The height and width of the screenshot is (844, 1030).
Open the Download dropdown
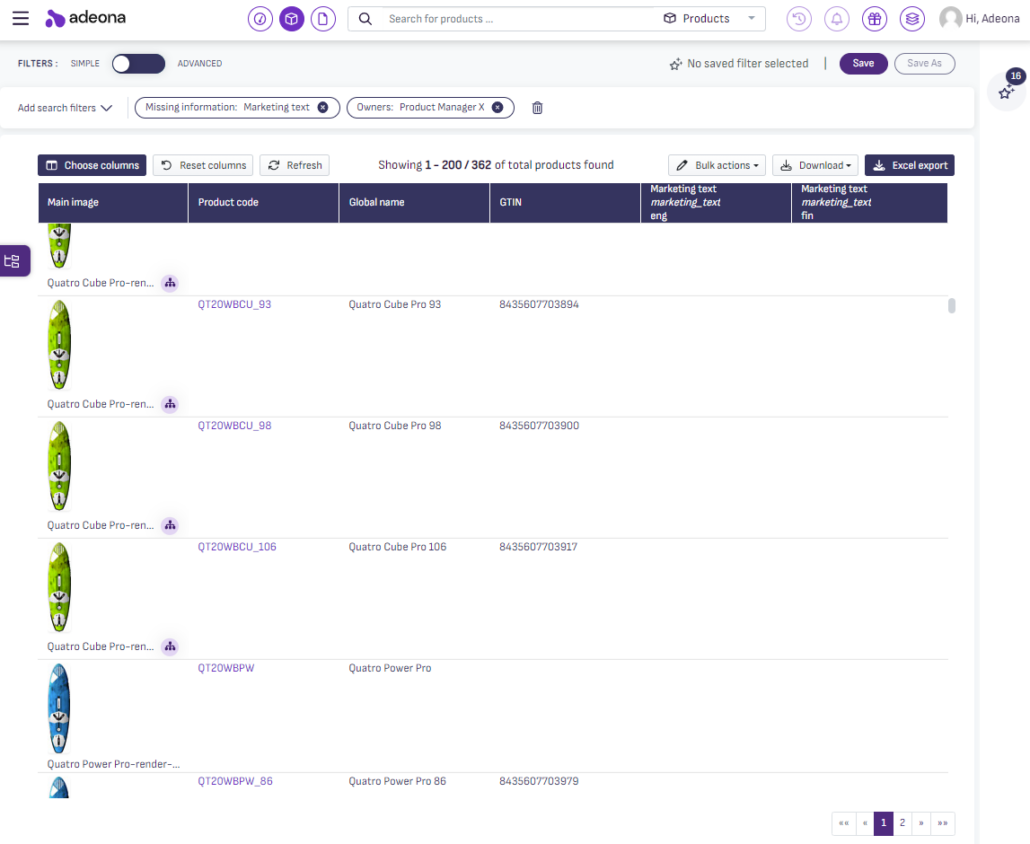[815, 166]
